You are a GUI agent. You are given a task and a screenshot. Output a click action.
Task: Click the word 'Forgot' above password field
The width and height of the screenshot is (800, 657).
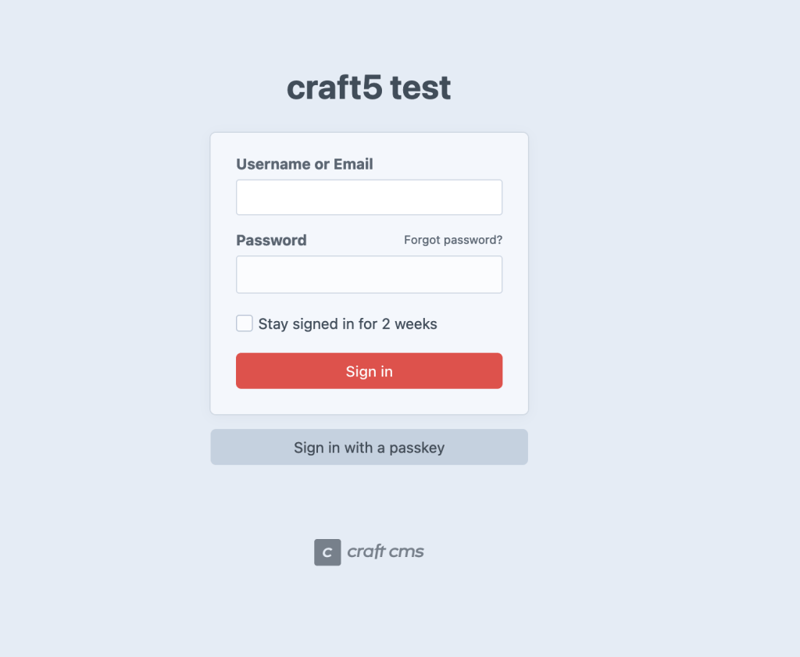[x=422, y=240]
